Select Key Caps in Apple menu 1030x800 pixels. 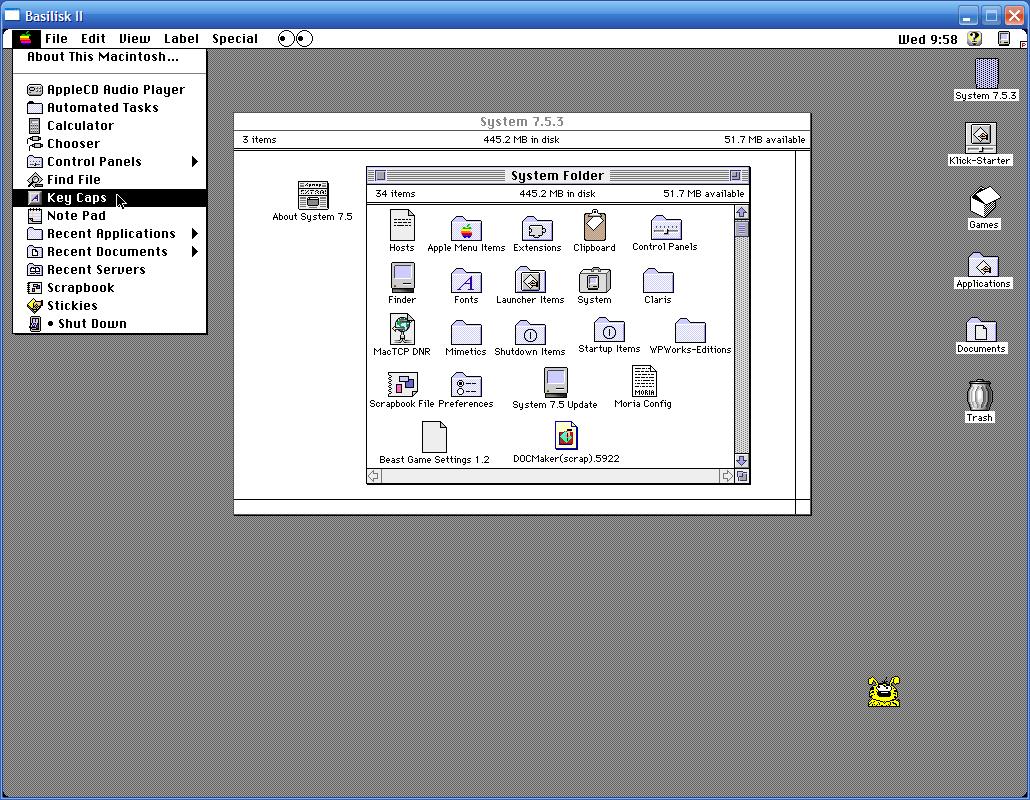[x=110, y=198]
